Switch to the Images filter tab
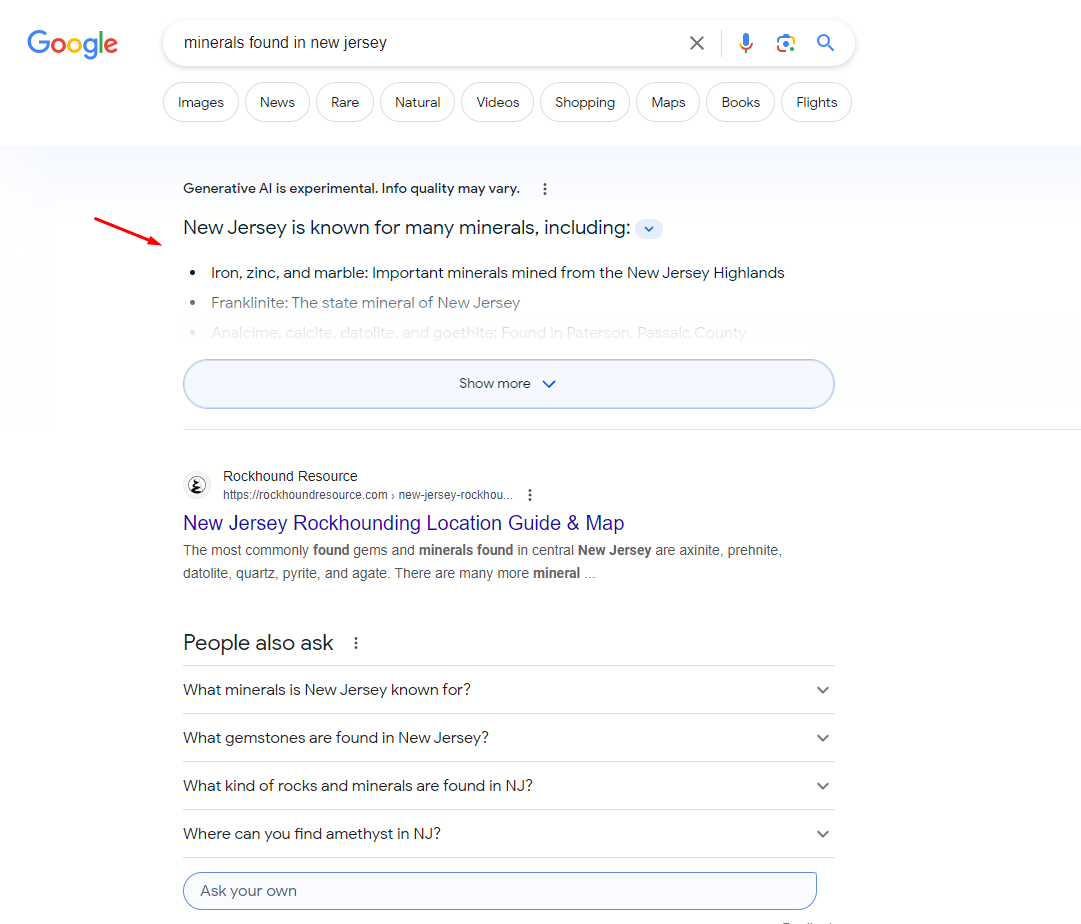 coord(201,102)
